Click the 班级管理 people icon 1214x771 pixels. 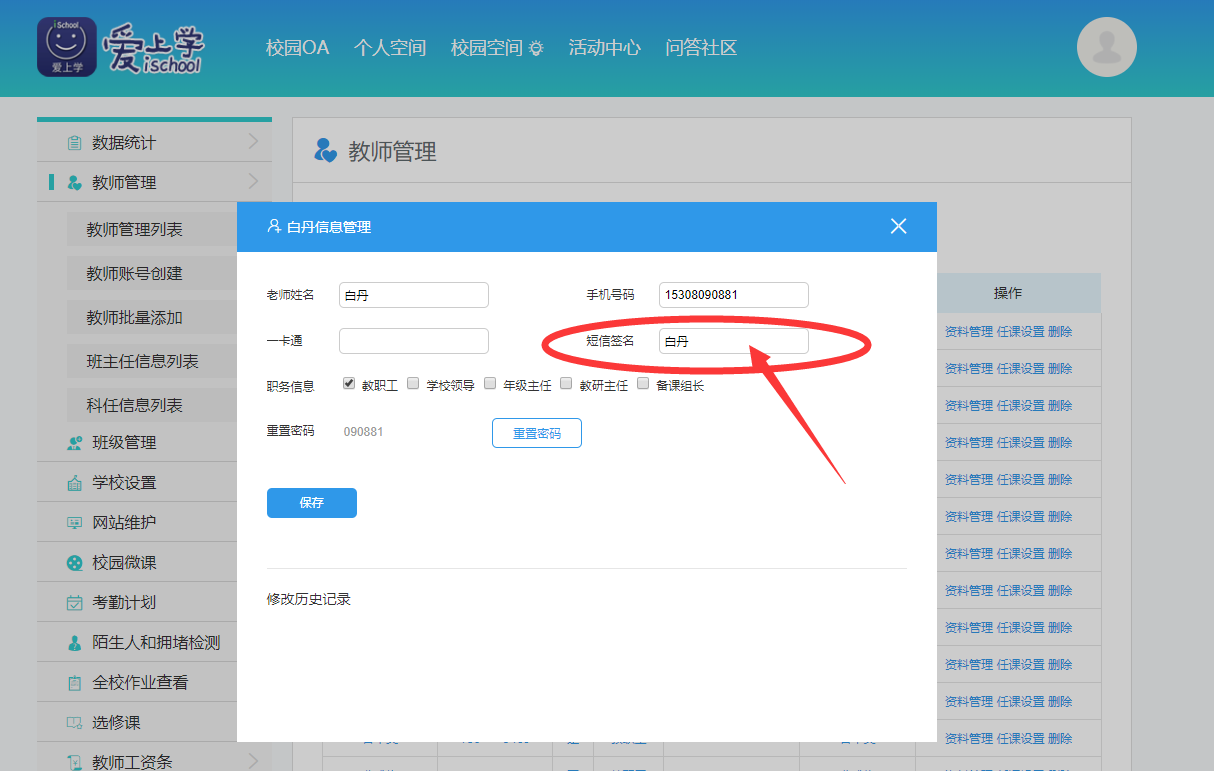pyautogui.click(x=74, y=443)
